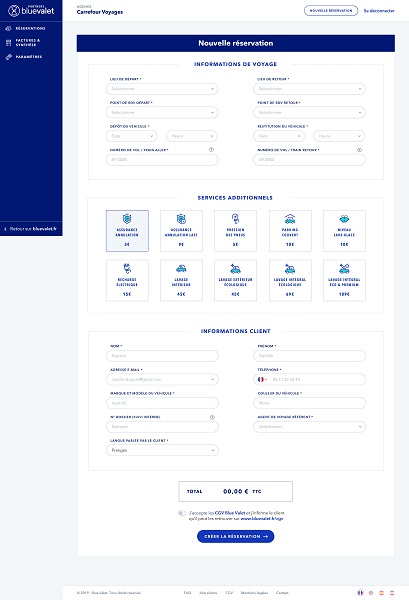This screenshot has height=600, width=409.
Task: Select the Recharge électrique service
Action: (127, 280)
